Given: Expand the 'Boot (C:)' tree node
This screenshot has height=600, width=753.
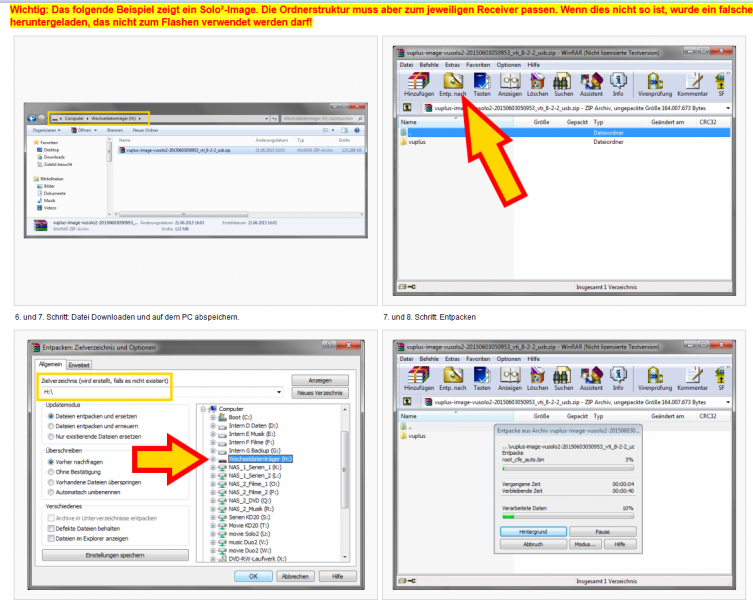Looking at the screenshot, I should coord(213,417).
